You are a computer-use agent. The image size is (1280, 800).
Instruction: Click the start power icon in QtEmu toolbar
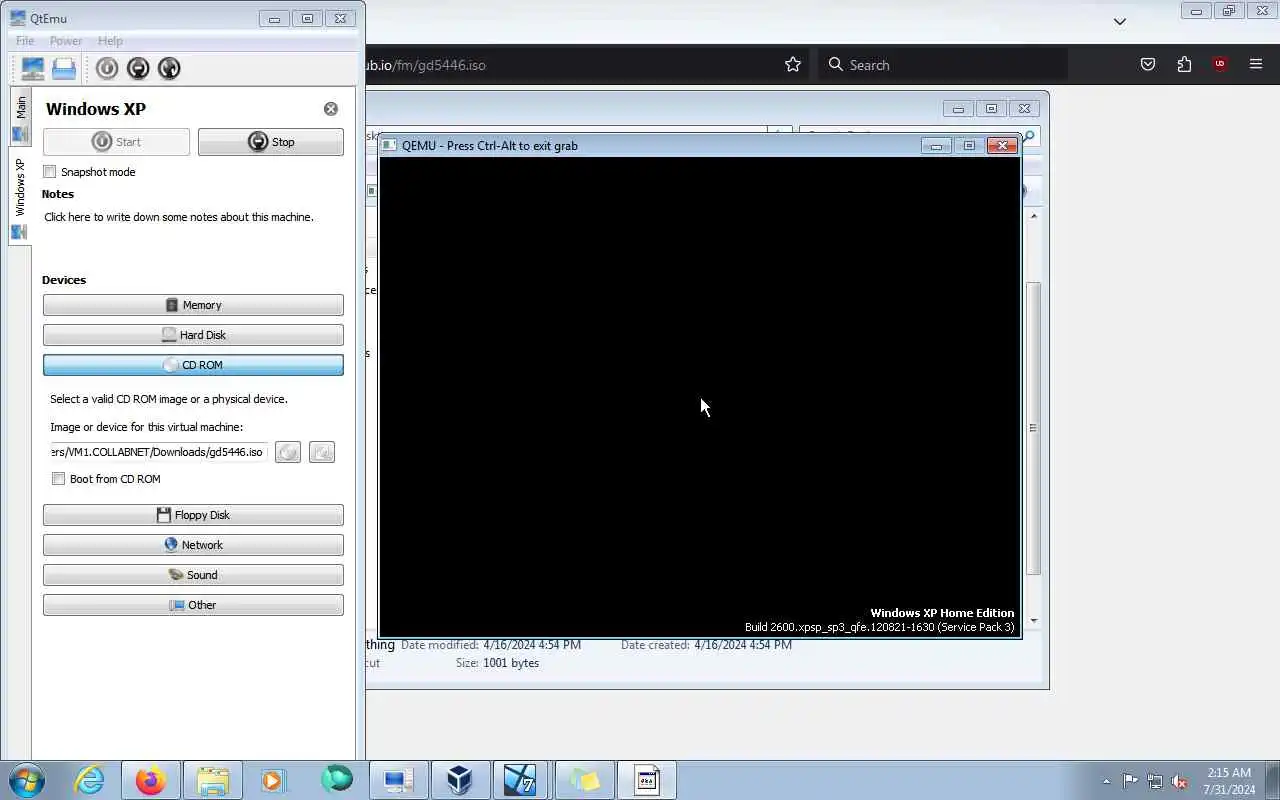coord(107,68)
